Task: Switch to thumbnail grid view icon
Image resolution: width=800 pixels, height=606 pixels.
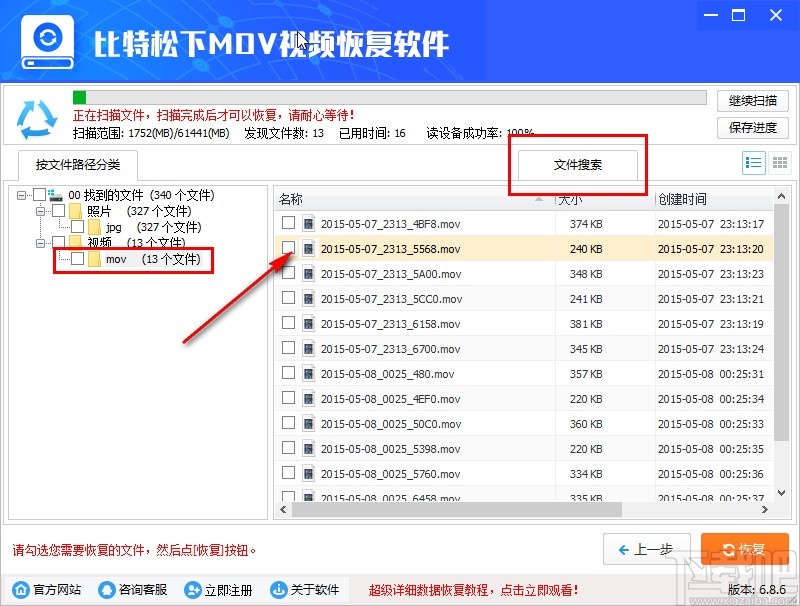Action: [x=780, y=163]
